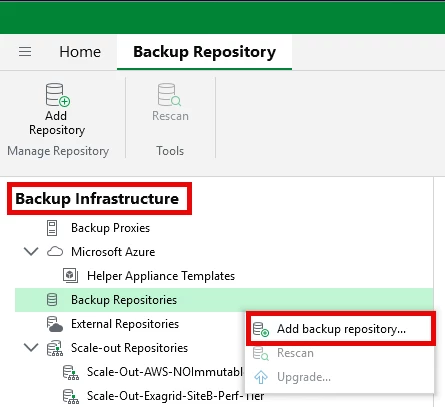
Task: Click the External Repositories icon
Action: click(x=55, y=324)
